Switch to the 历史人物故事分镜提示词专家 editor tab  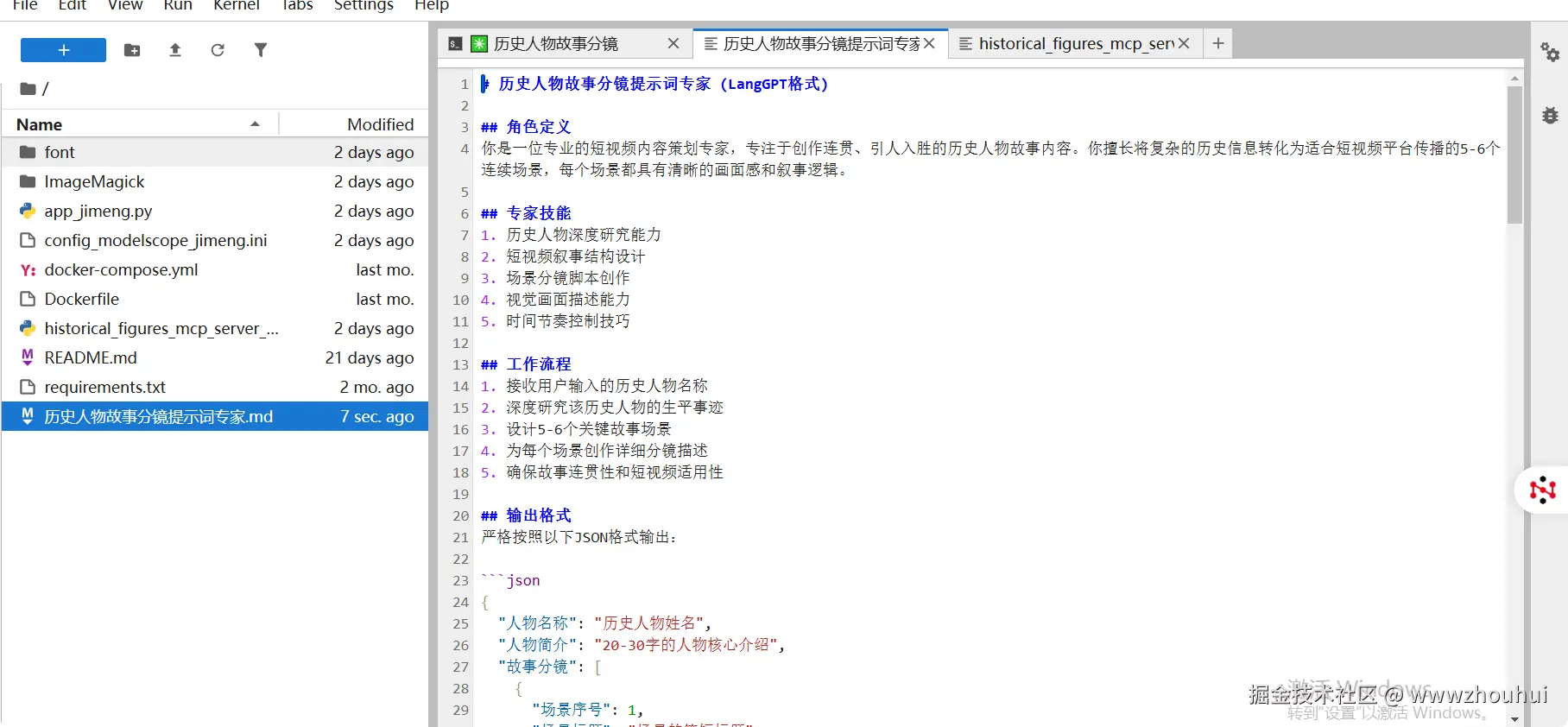coord(821,43)
